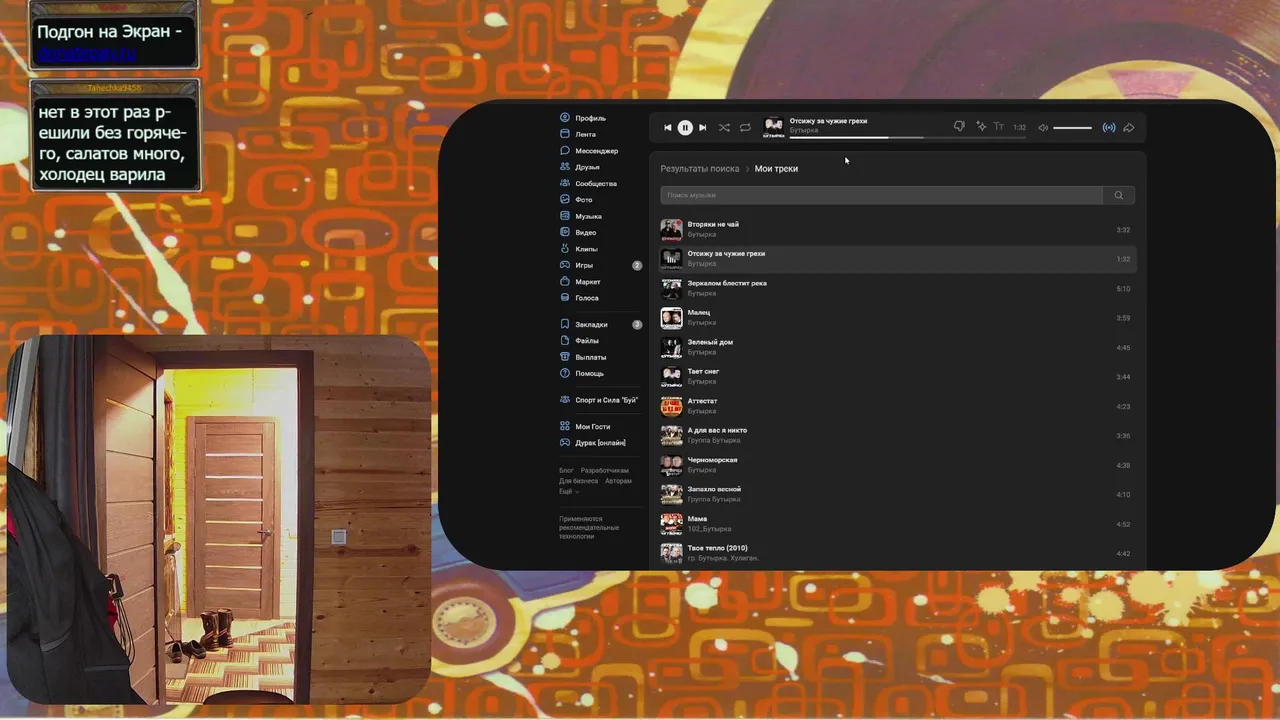Image resolution: width=1280 pixels, height=720 pixels.
Task: Select the Мои треки breadcrumb
Action: coord(776,169)
